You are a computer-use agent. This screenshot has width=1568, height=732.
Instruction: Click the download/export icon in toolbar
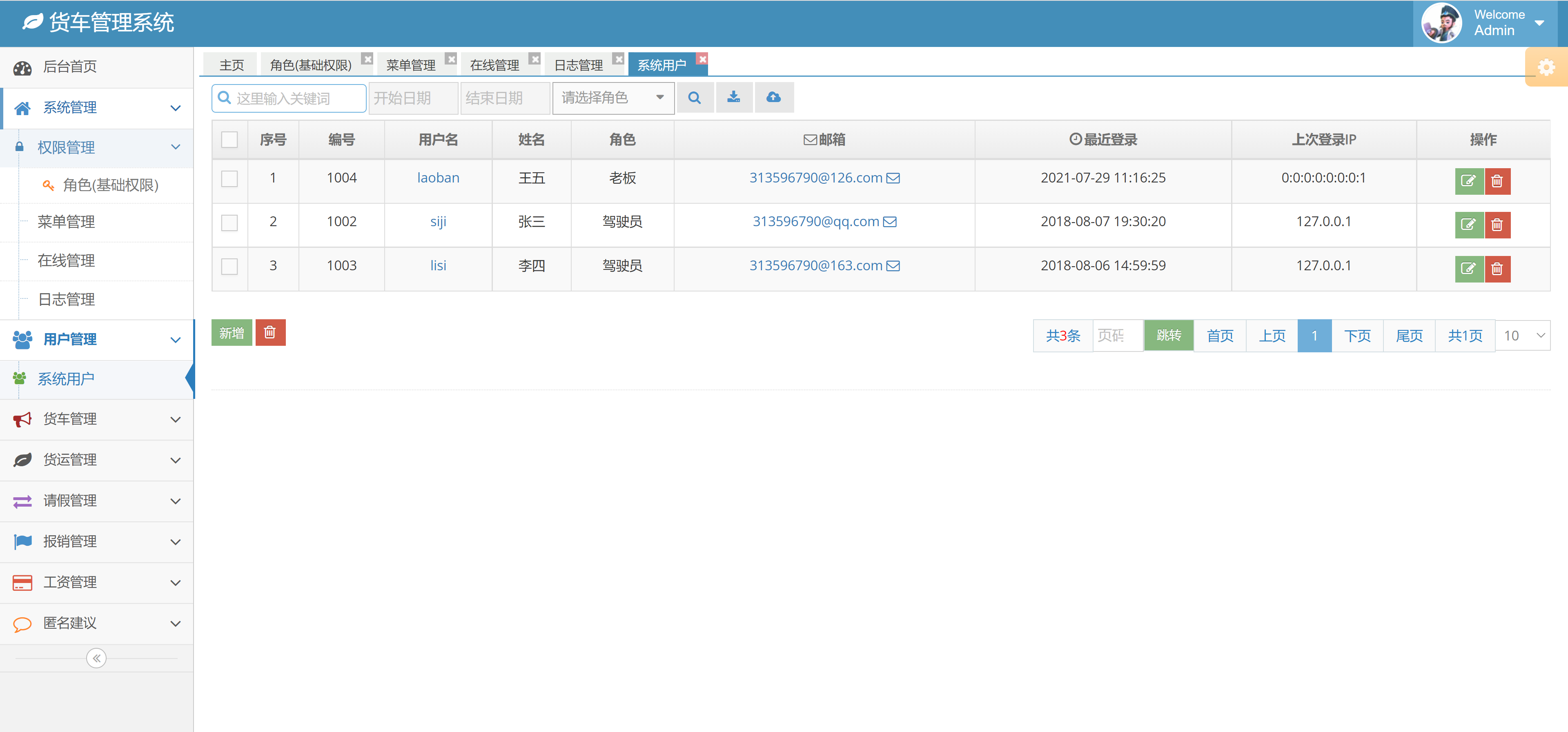[x=734, y=97]
